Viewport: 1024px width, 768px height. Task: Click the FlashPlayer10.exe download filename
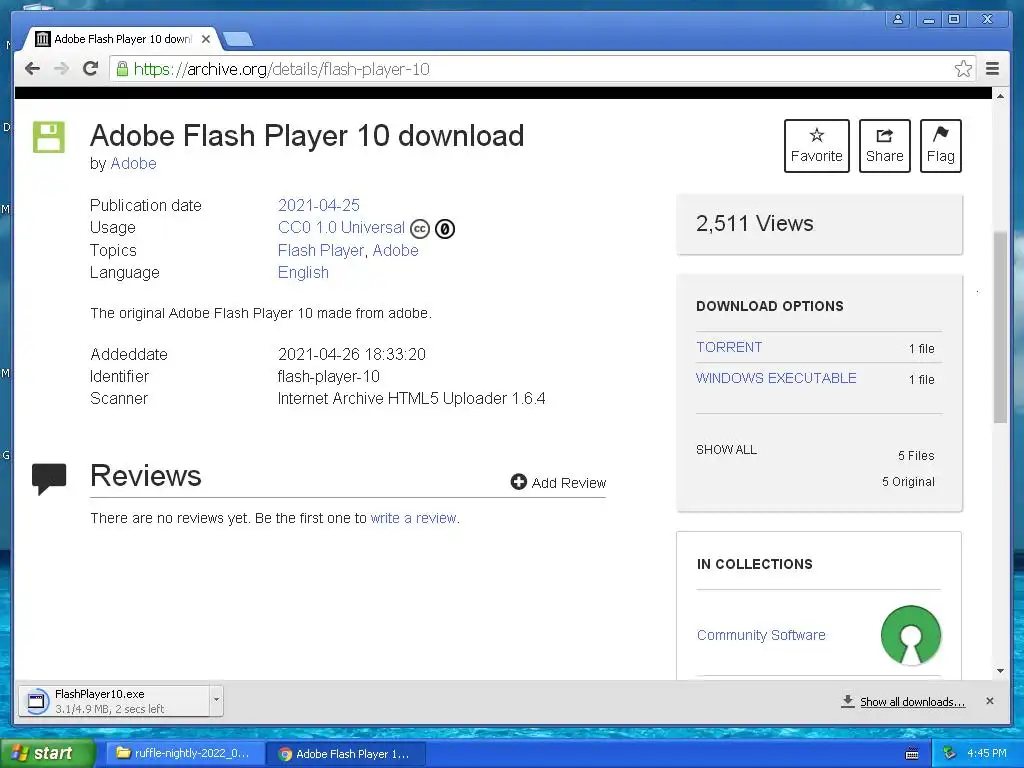(x=99, y=694)
